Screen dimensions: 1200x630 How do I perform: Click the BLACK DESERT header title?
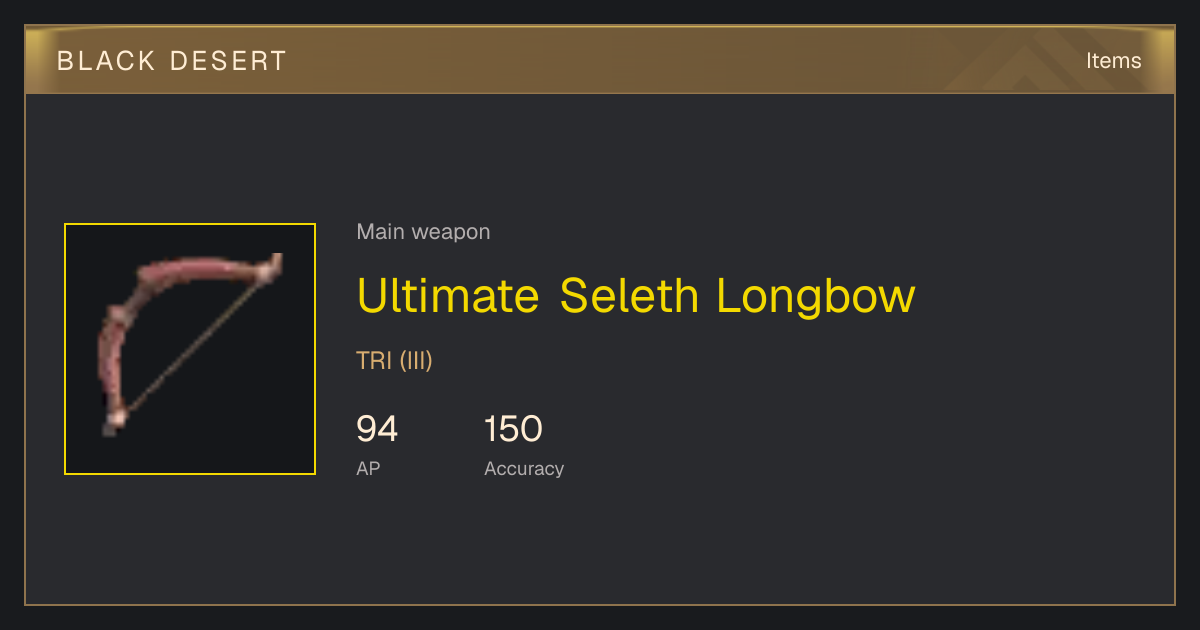172,61
